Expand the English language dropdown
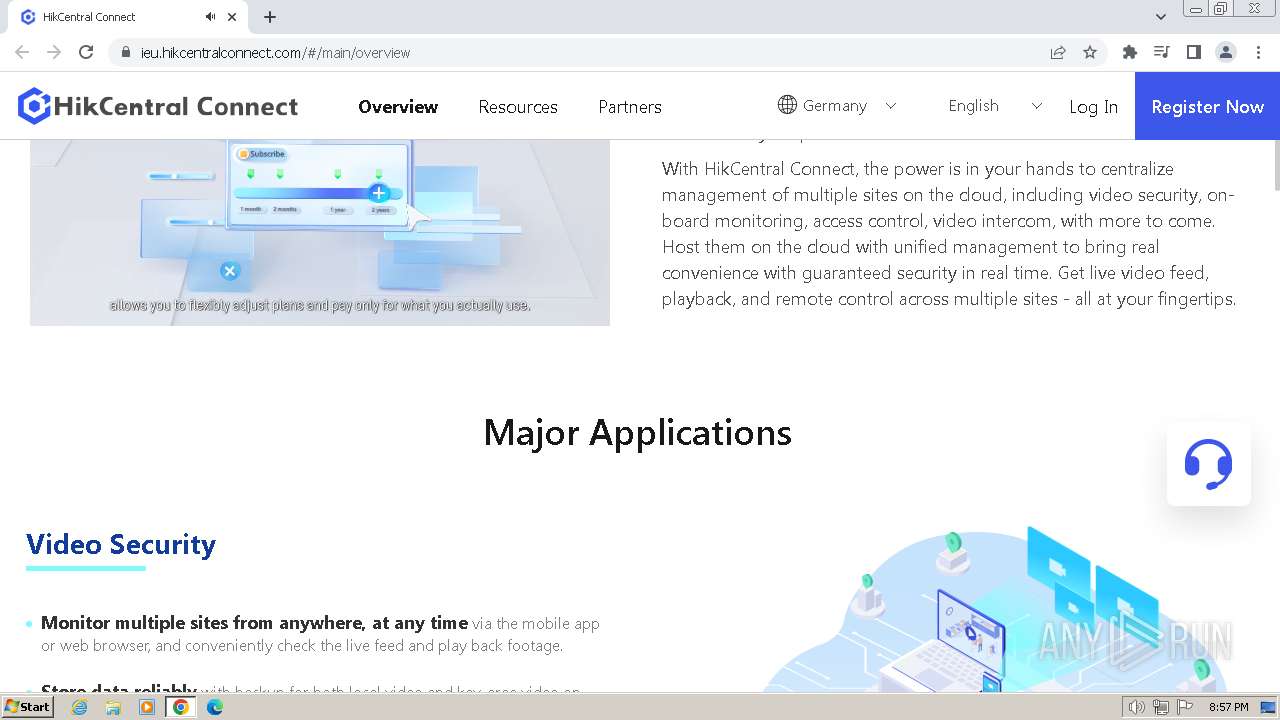1280x720 pixels. tap(995, 105)
